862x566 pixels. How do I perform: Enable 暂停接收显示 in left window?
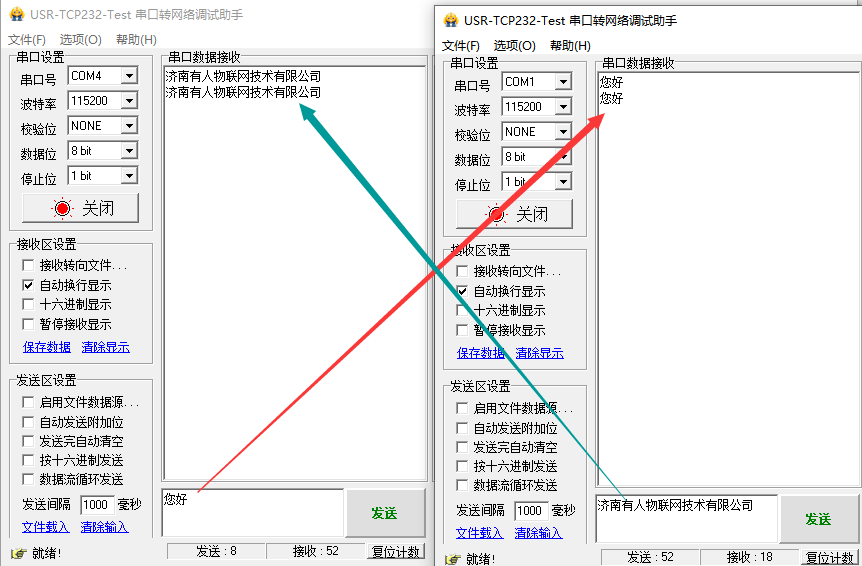[x=28, y=324]
